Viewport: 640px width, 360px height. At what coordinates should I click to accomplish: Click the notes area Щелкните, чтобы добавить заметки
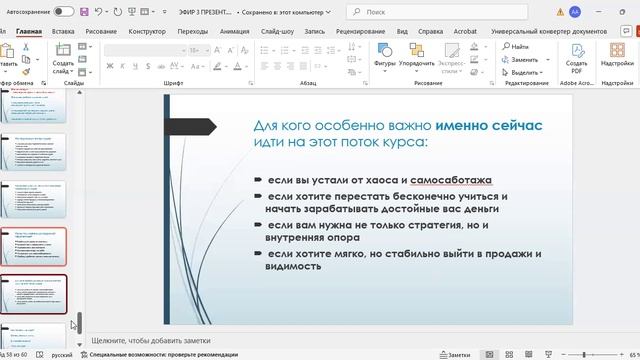[151, 340]
